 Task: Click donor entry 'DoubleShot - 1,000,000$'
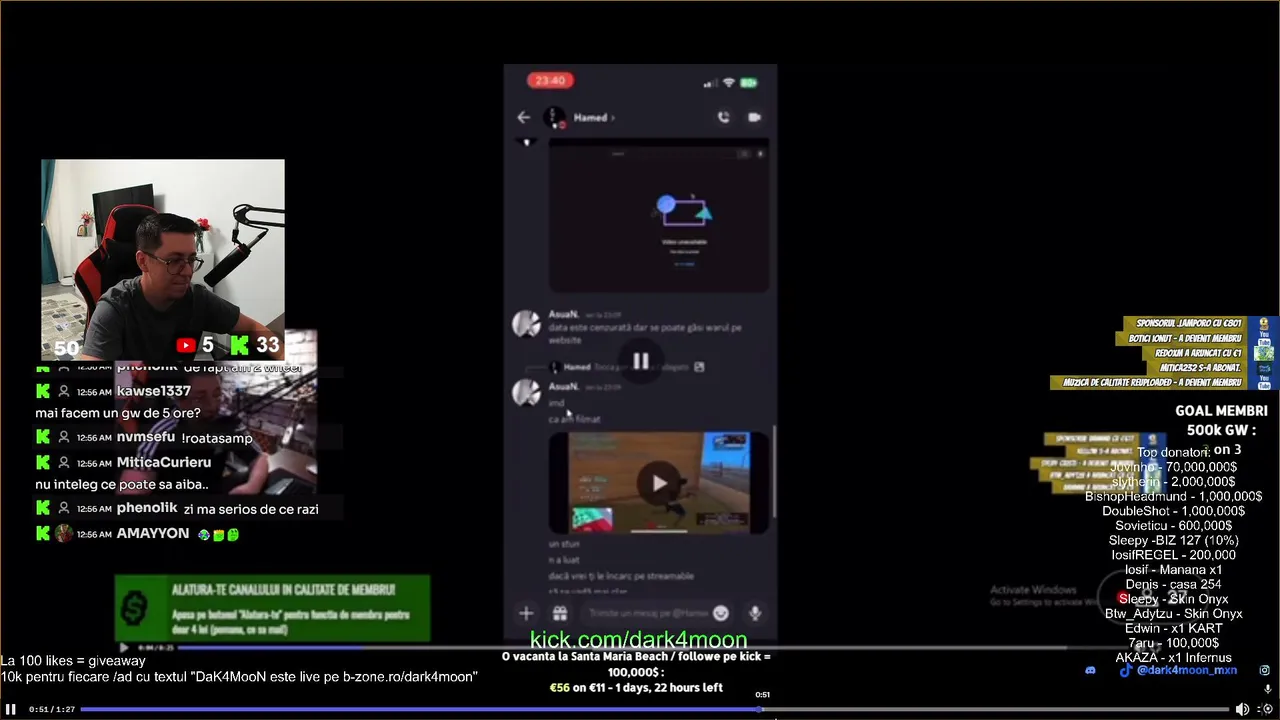click(1174, 511)
